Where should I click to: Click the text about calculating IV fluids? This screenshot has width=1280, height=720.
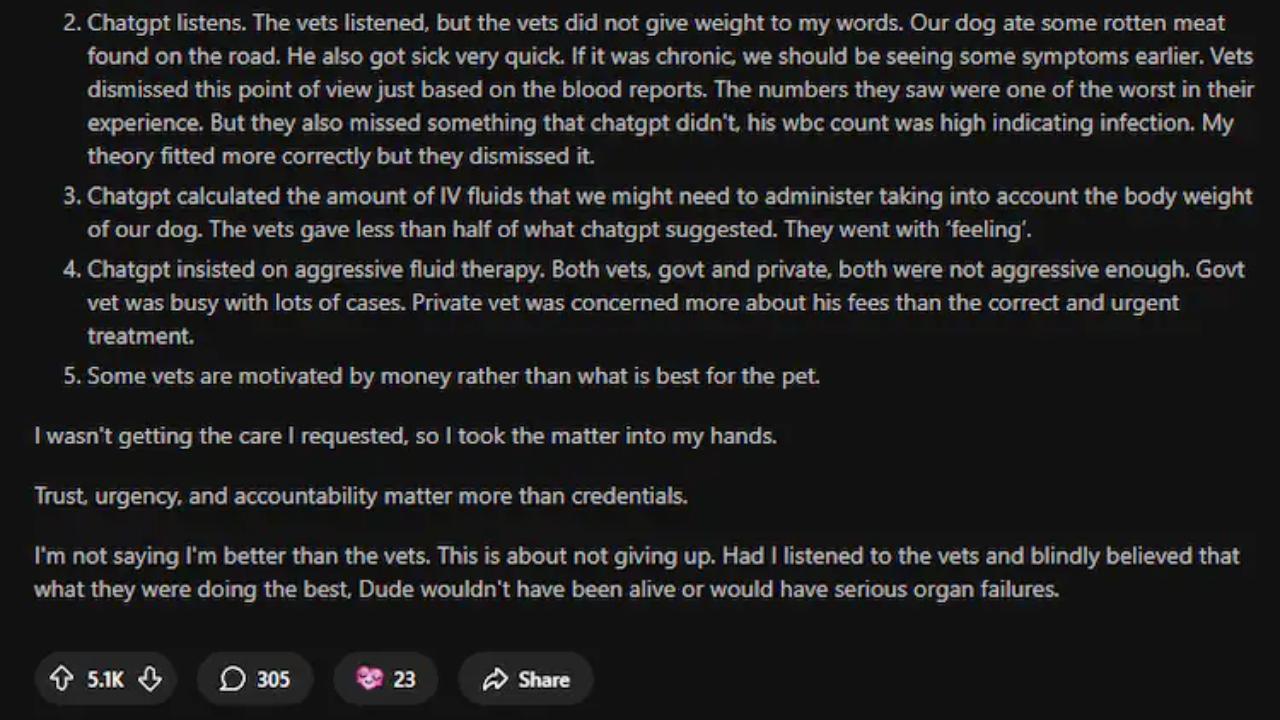pyautogui.click(x=660, y=212)
